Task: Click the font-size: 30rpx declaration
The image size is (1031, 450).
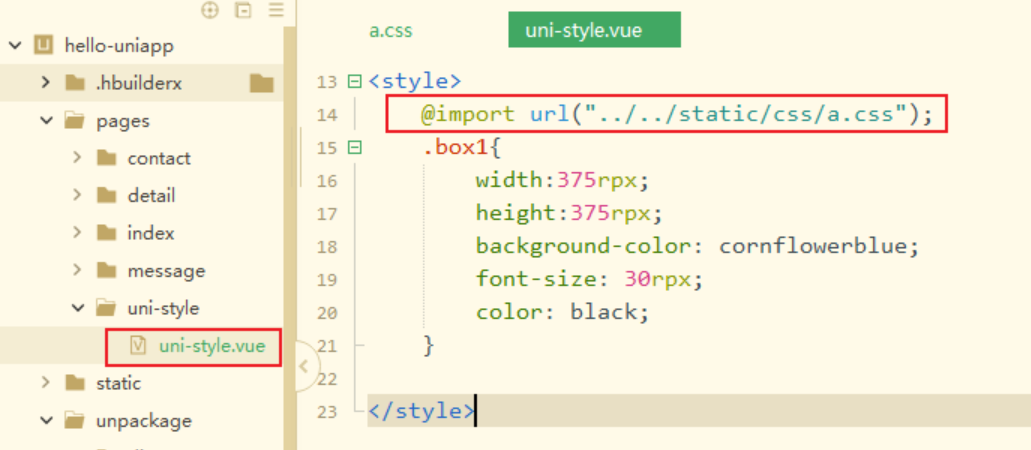Action: [x=590, y=280]
